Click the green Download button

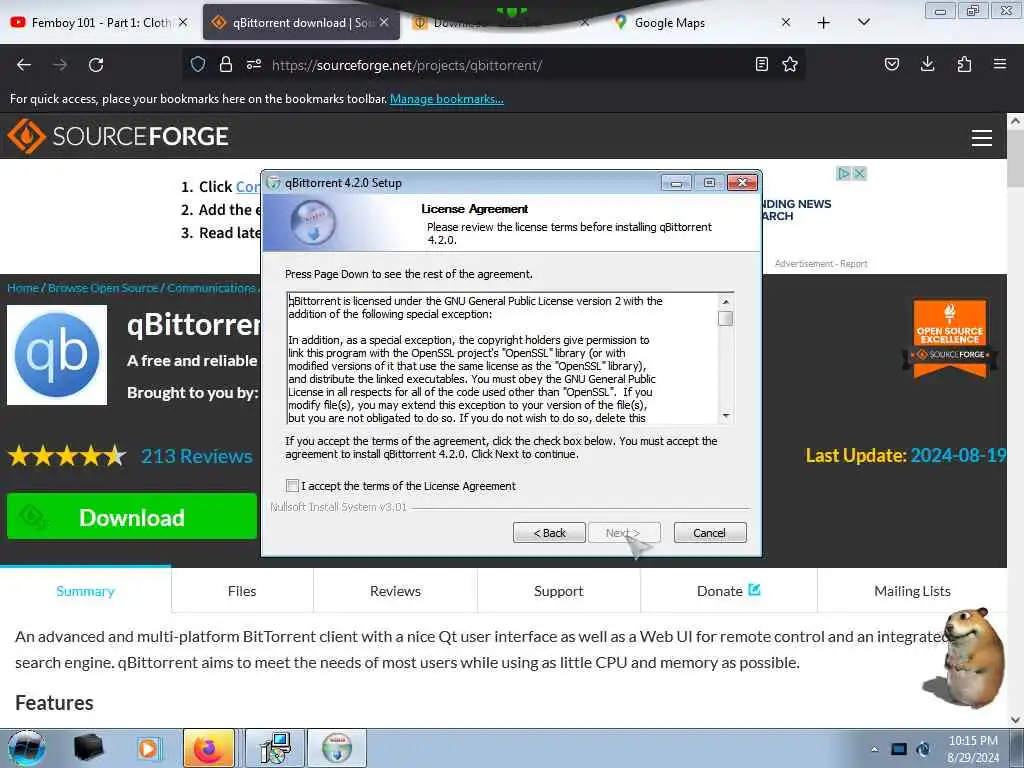132,517
